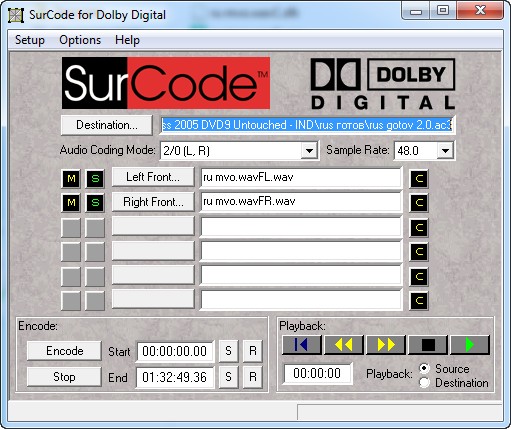
Task: Minimize the SurCode window
Action: 416,11
